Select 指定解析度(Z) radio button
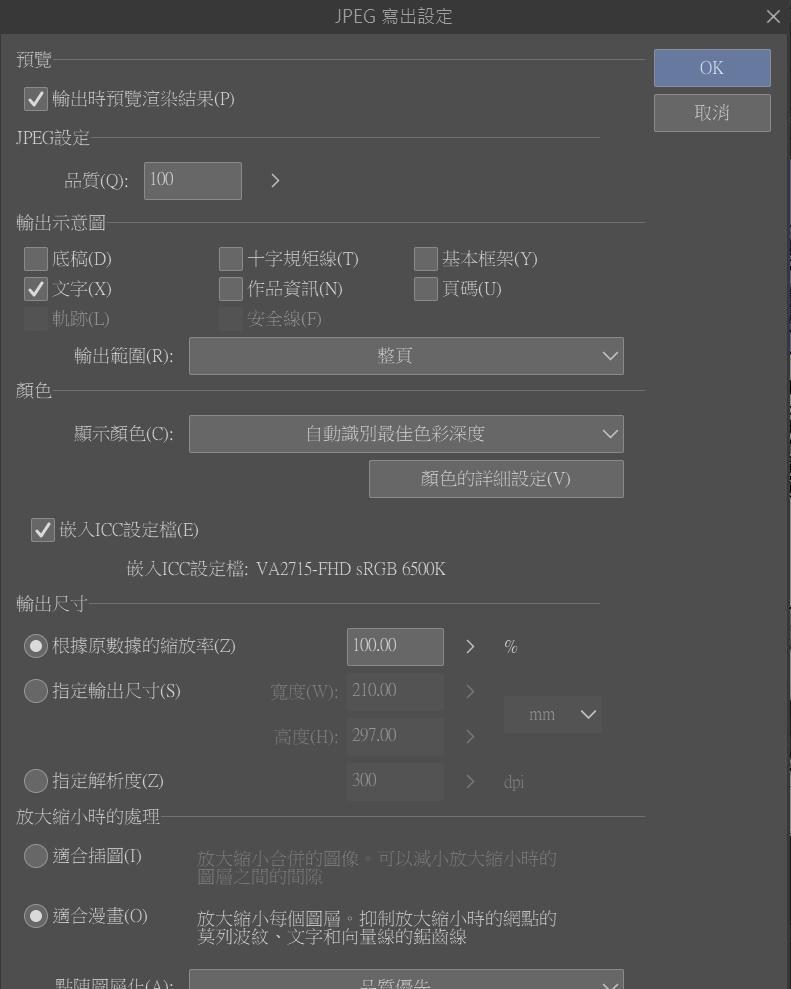The image size is (791, 989). [36, 781]
